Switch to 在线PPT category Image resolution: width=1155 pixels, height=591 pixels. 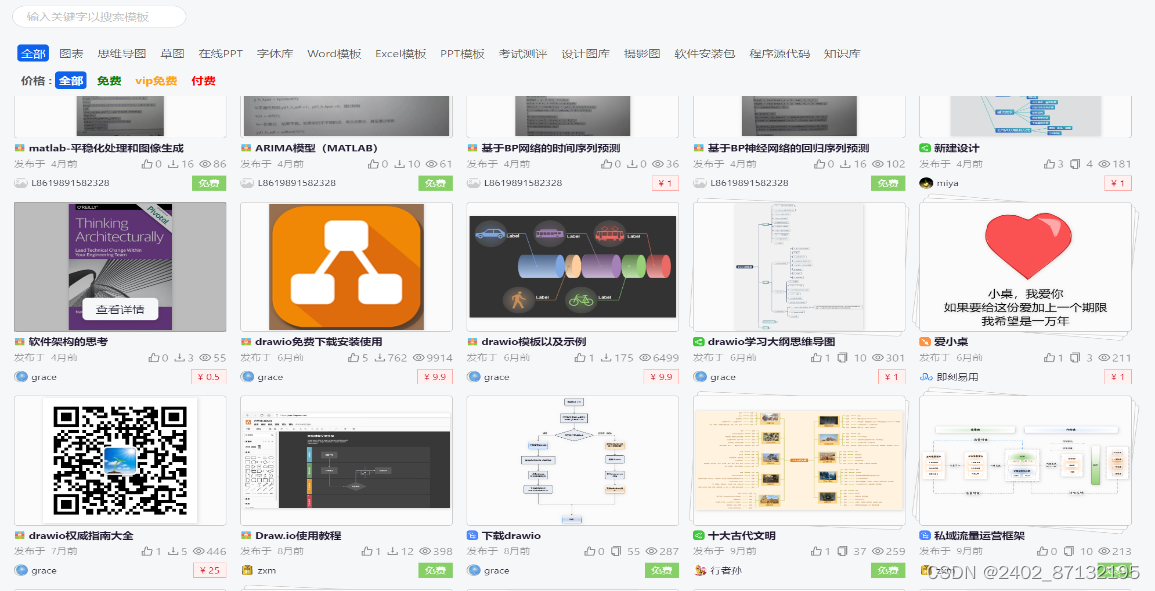[x=220, y=54]
